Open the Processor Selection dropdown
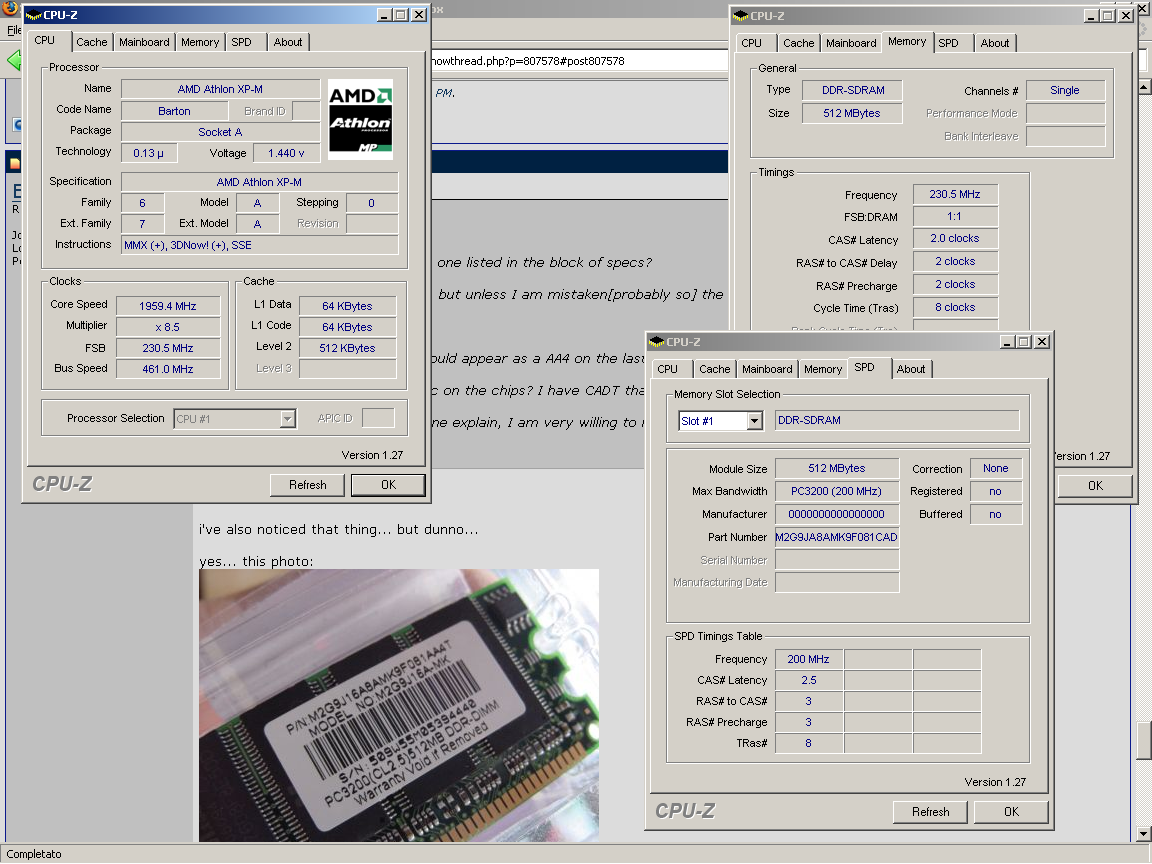The image size is (1152, 864). click(288, 419)
